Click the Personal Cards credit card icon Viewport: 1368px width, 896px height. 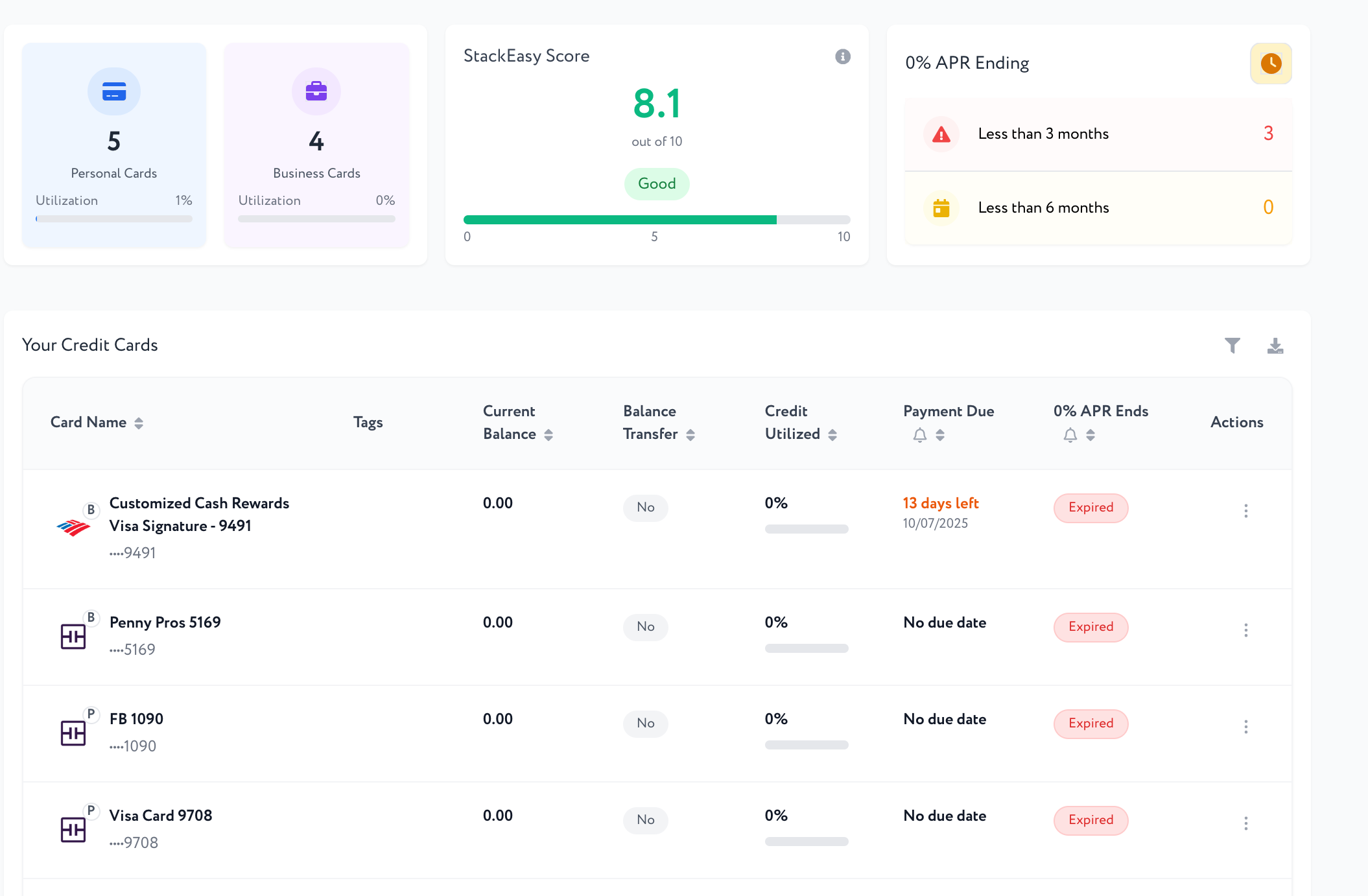(114, 92)
